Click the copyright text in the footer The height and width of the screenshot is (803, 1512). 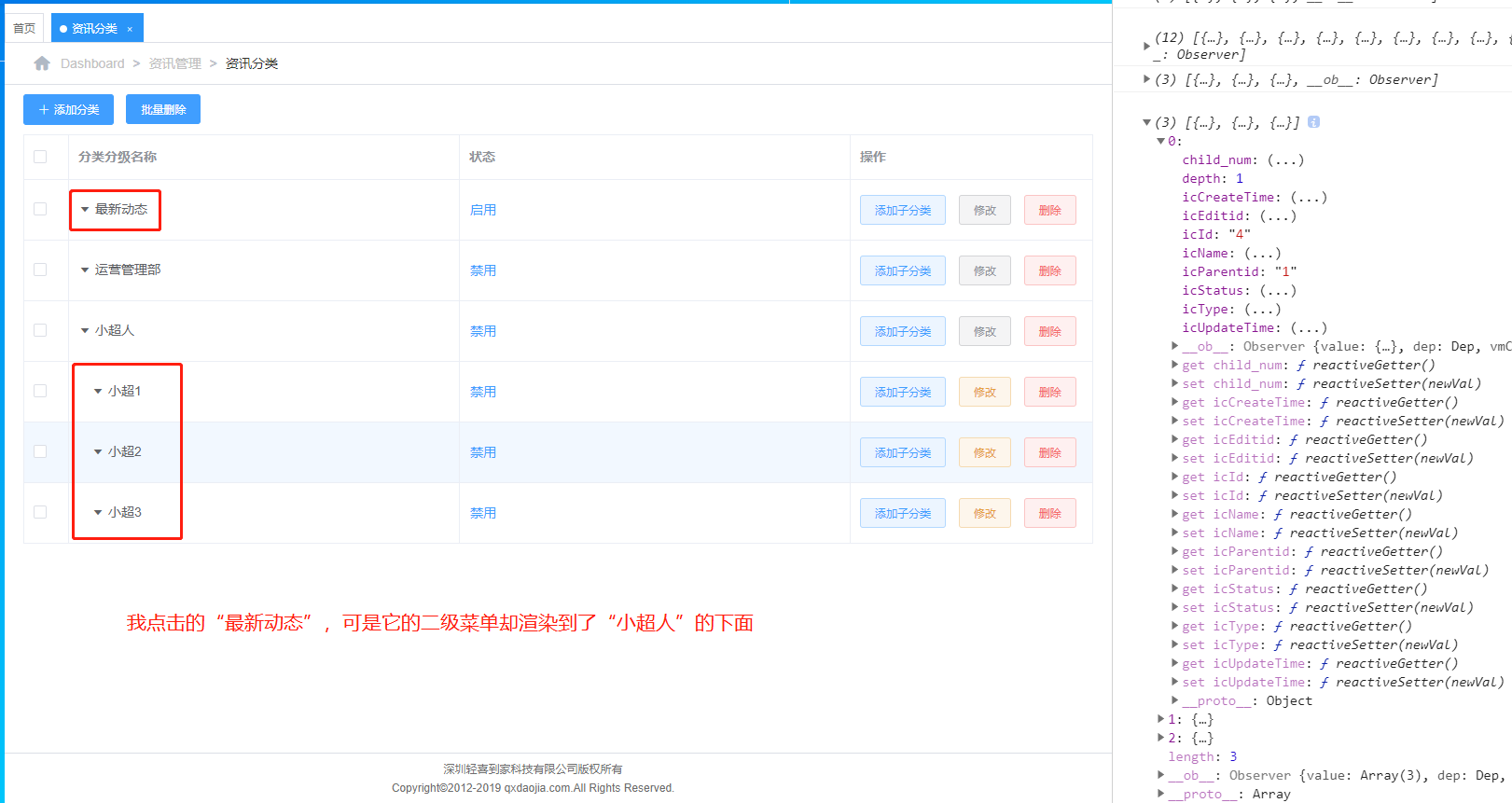pyautogui.click(x=533, y=788)
